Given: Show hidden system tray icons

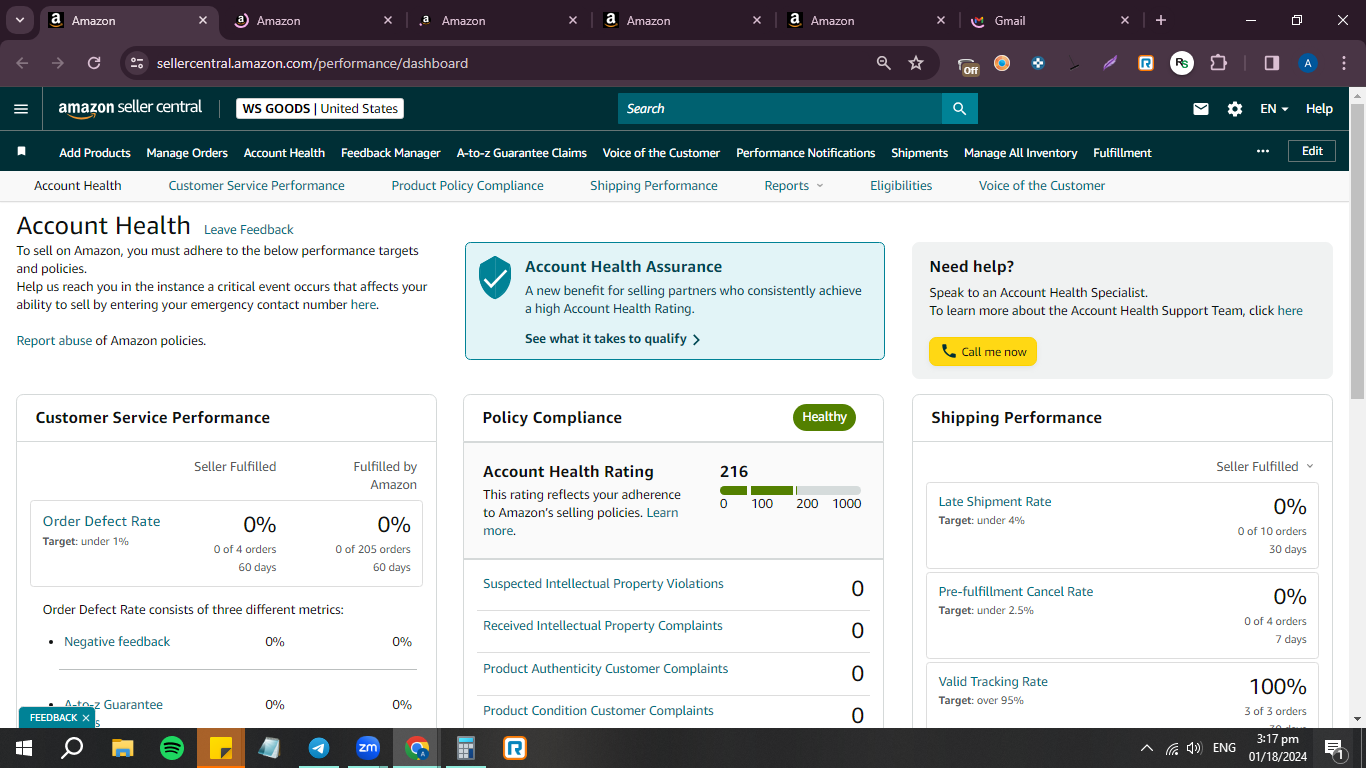Looking at the screenshot, I should click(1147, 748).
